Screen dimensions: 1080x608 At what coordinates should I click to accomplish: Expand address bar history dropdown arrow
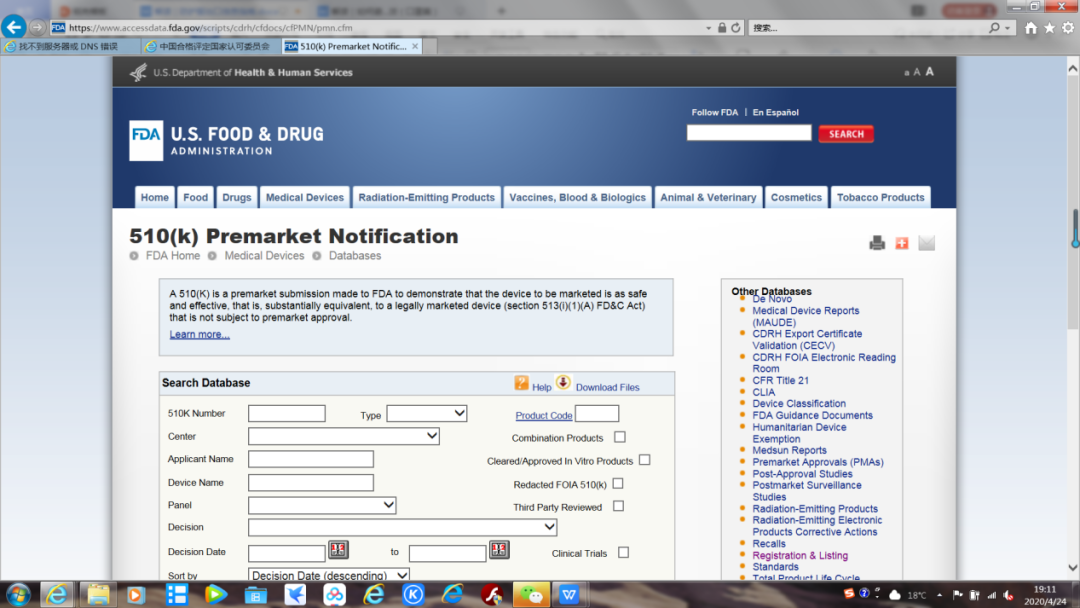coord(708,28)
